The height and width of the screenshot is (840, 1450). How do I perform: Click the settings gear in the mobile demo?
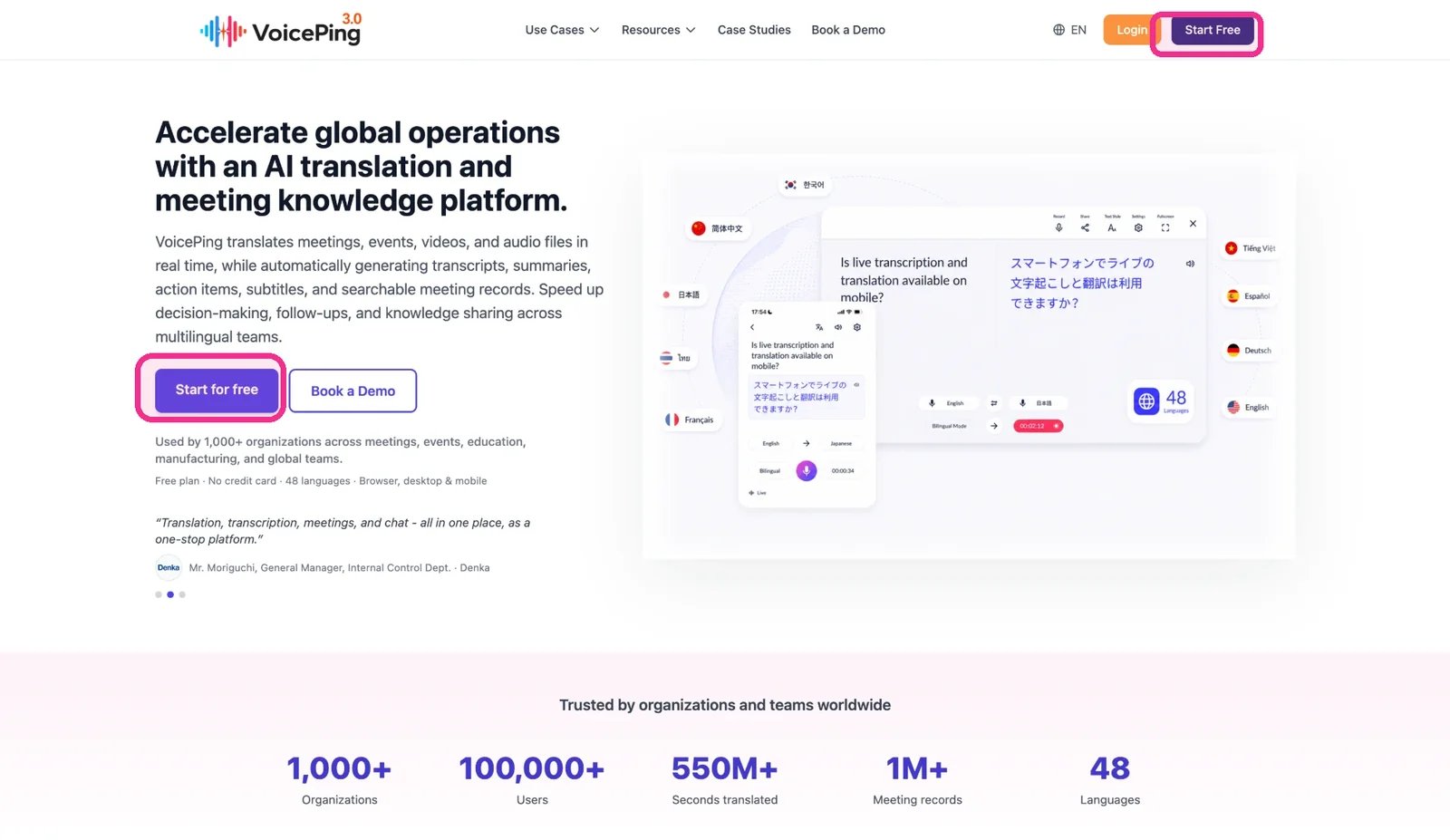pyautogui.click(x=857, y=327)
